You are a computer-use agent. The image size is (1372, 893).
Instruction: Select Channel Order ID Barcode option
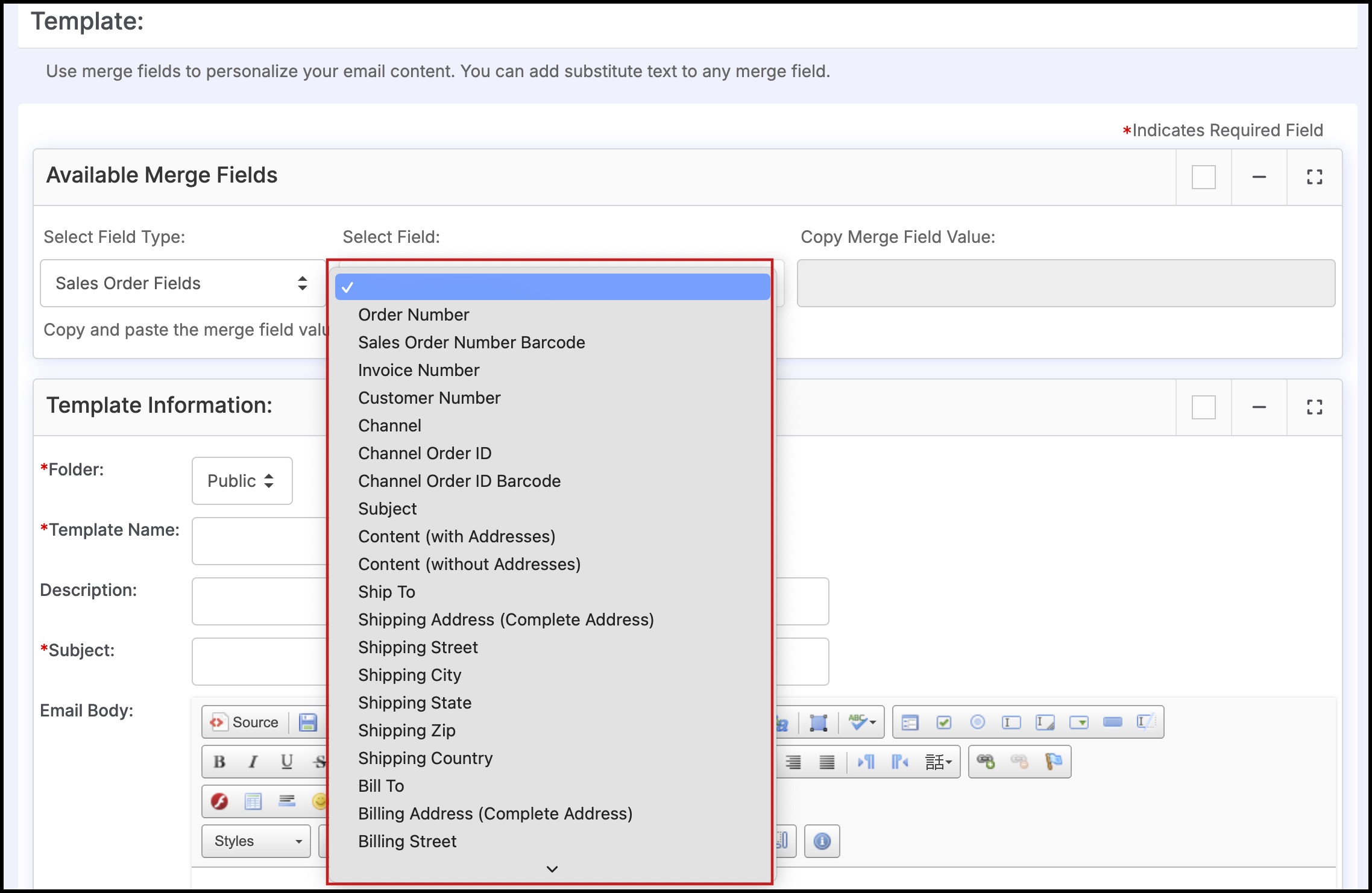459,481
